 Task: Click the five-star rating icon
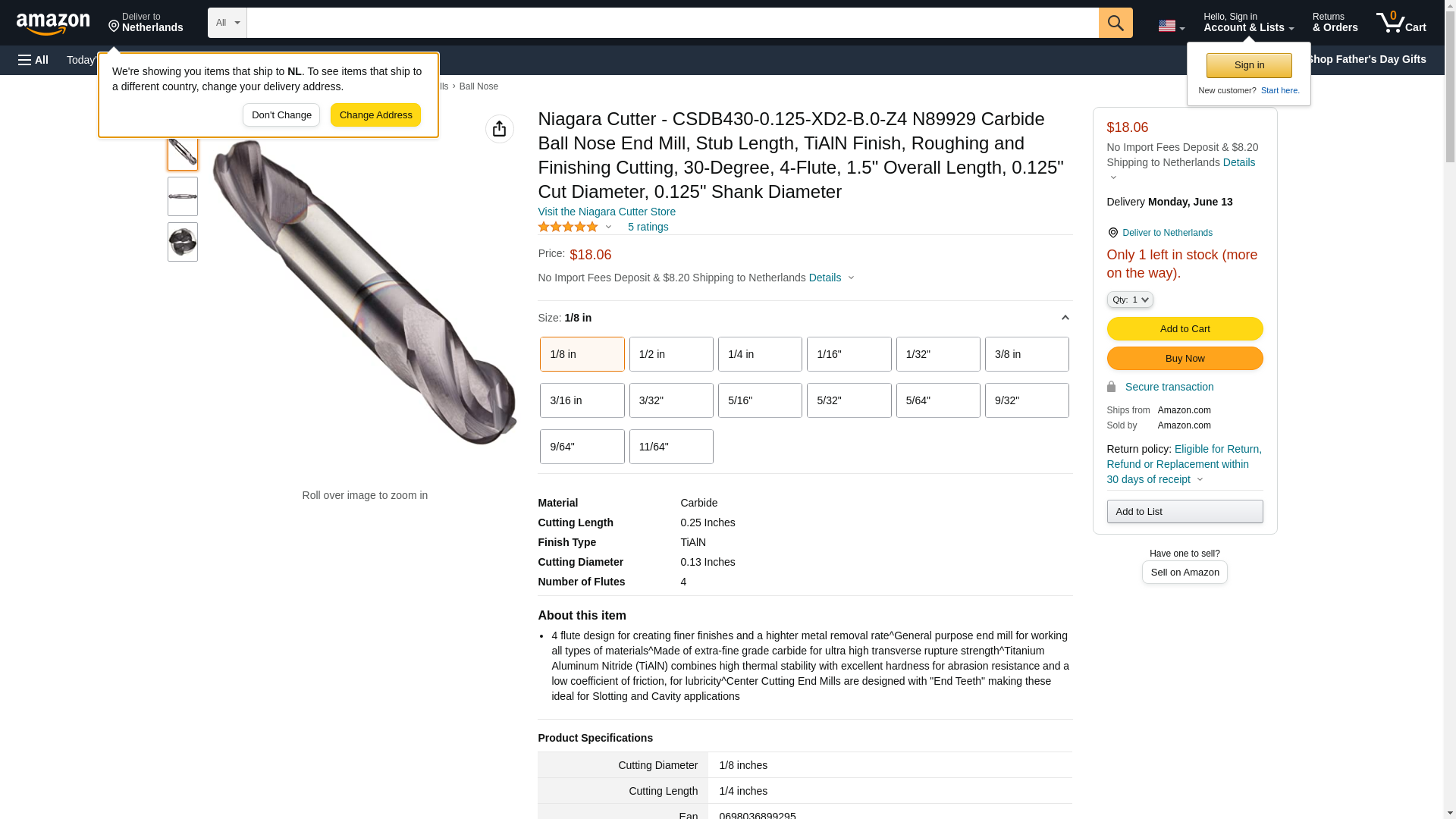click(568, 227)
